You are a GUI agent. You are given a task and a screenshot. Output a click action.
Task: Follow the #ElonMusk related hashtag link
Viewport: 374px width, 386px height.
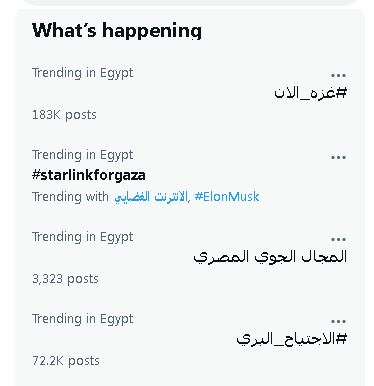point(227,197)
